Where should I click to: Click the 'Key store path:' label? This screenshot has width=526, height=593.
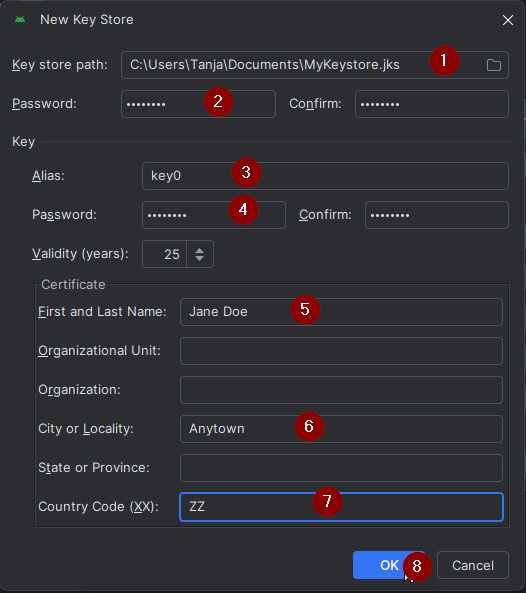coord(60,65)
